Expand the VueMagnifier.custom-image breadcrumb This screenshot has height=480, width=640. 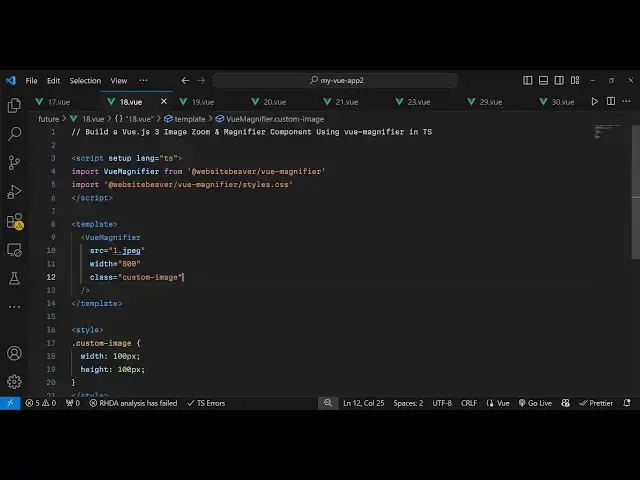point(270,119)
